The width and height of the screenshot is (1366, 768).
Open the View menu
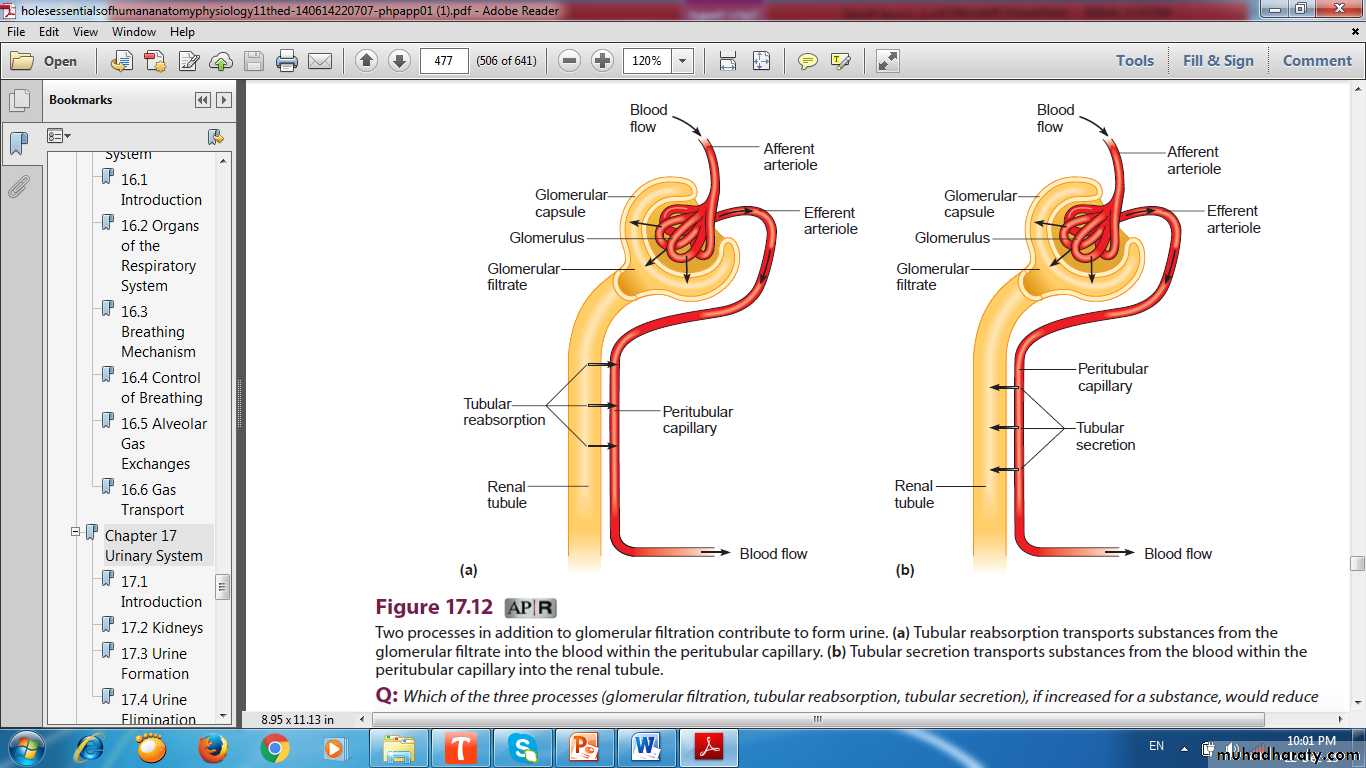[85, 32]
